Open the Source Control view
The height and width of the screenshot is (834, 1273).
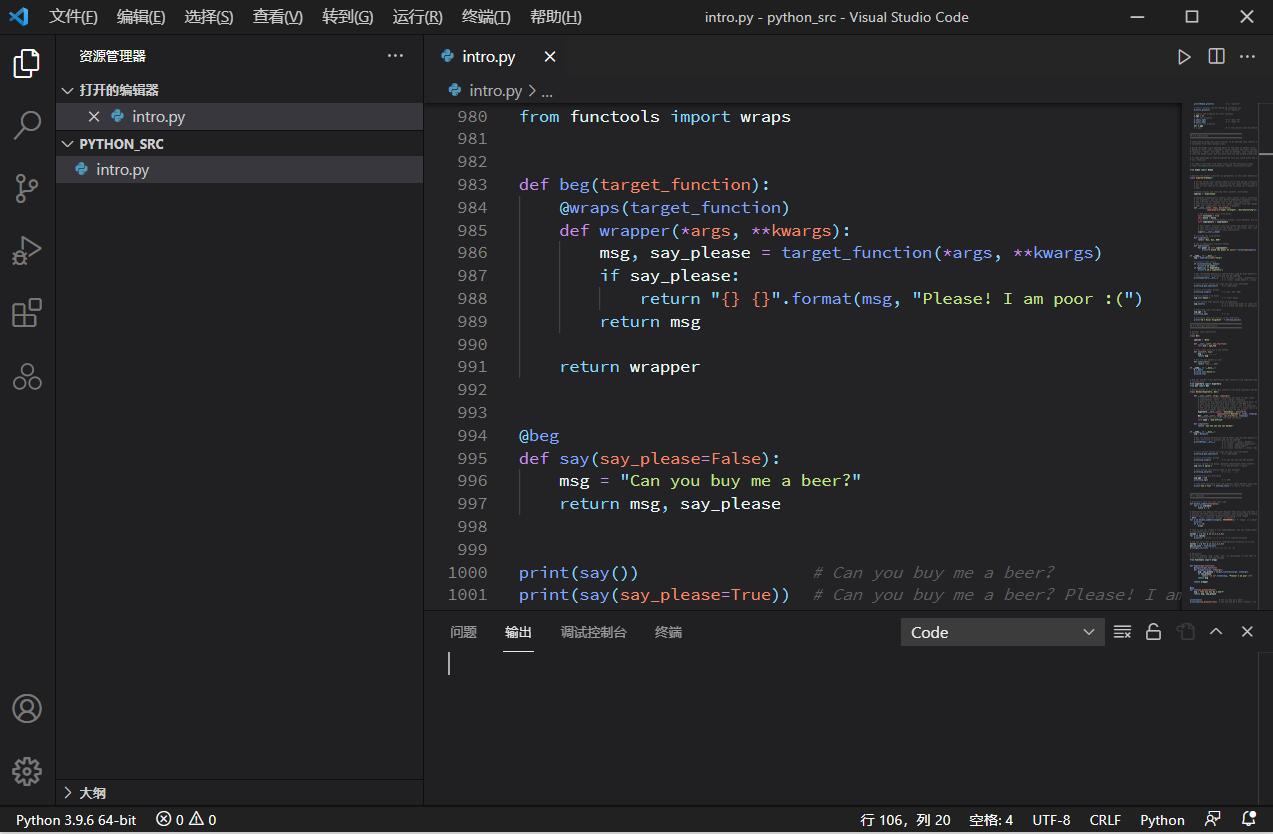coord(27,187)
